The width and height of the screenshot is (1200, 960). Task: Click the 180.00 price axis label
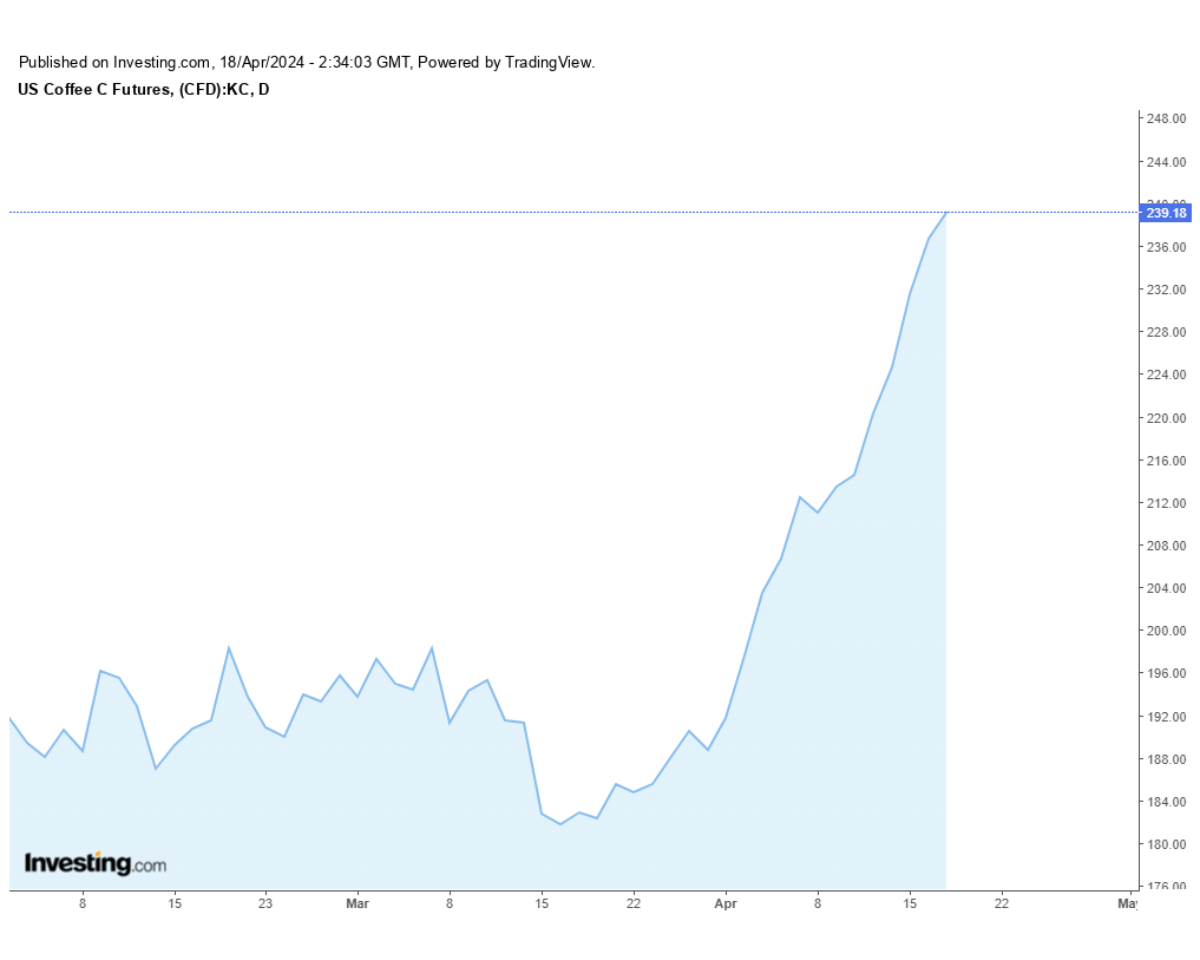click(1166, 844)
